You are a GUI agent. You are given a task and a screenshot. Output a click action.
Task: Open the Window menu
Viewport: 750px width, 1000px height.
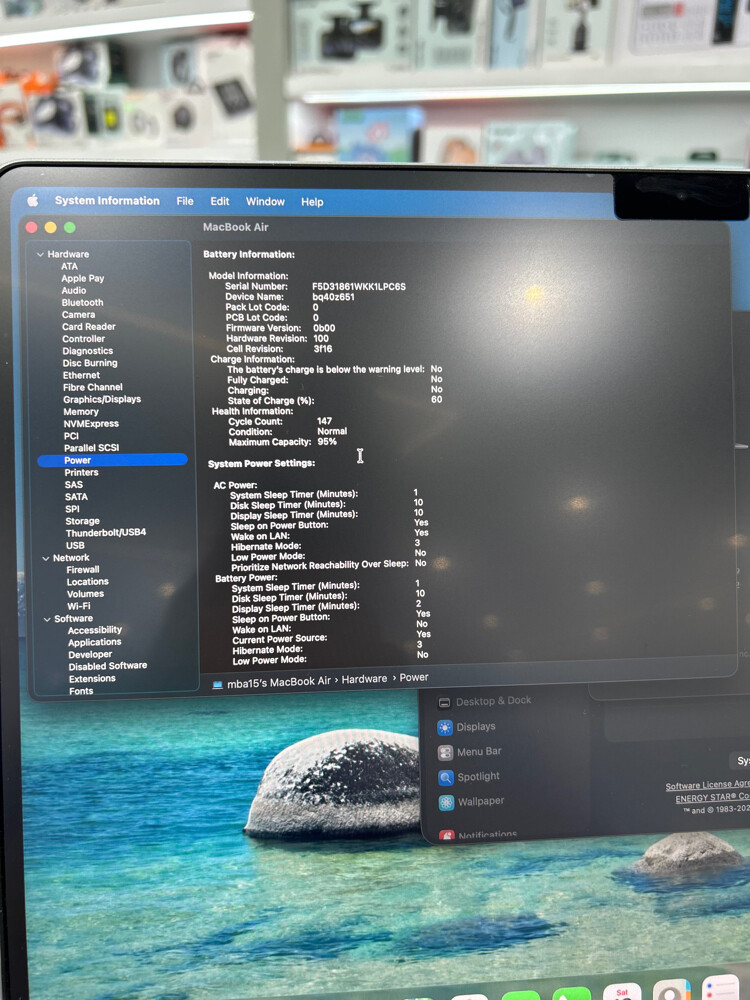click(265, 202)
